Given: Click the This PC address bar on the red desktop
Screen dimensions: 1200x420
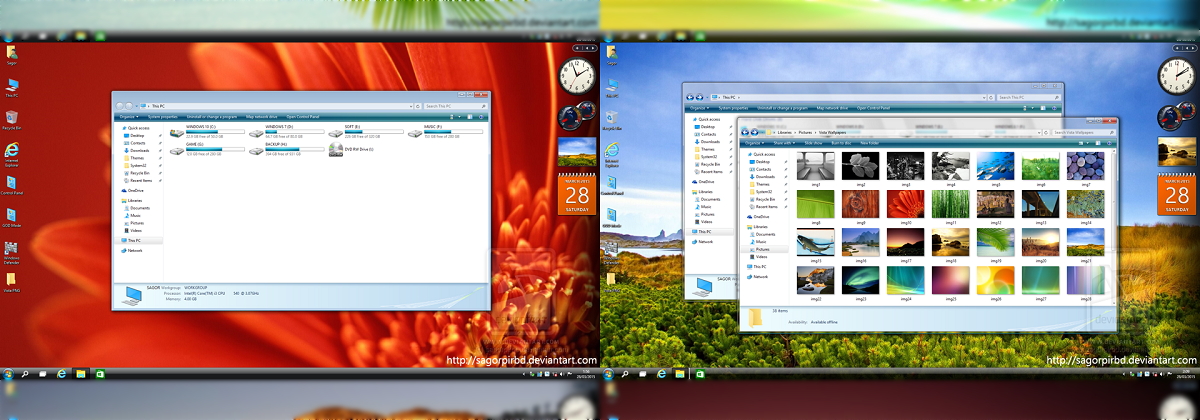Looking at the screenshot, I should tap(278, 105).
